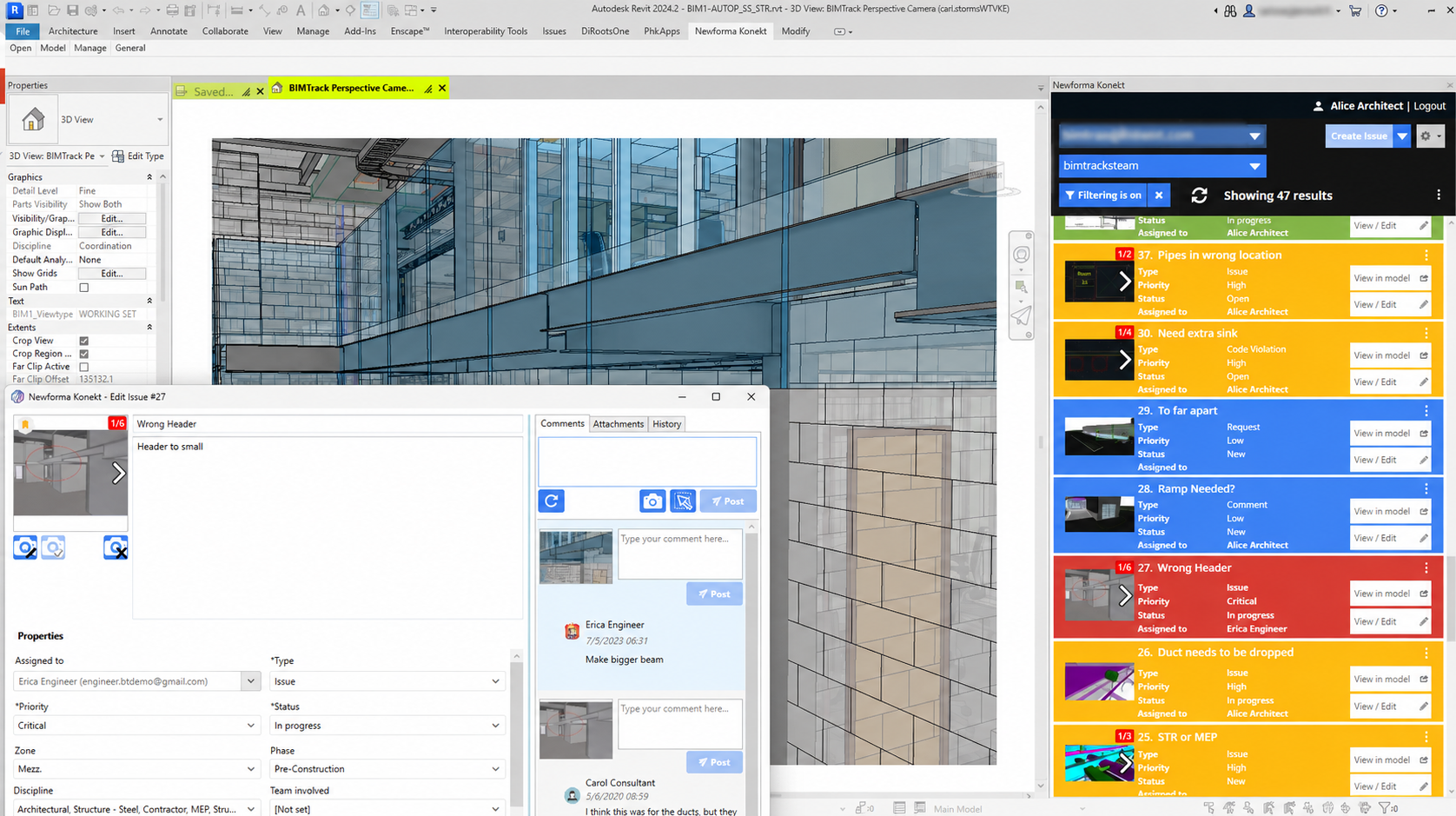Screen dimensions: 1456x816
Task: Open the bimtracksteam project dropdown
Action: pyautogui.click(x=1162, y=166)
